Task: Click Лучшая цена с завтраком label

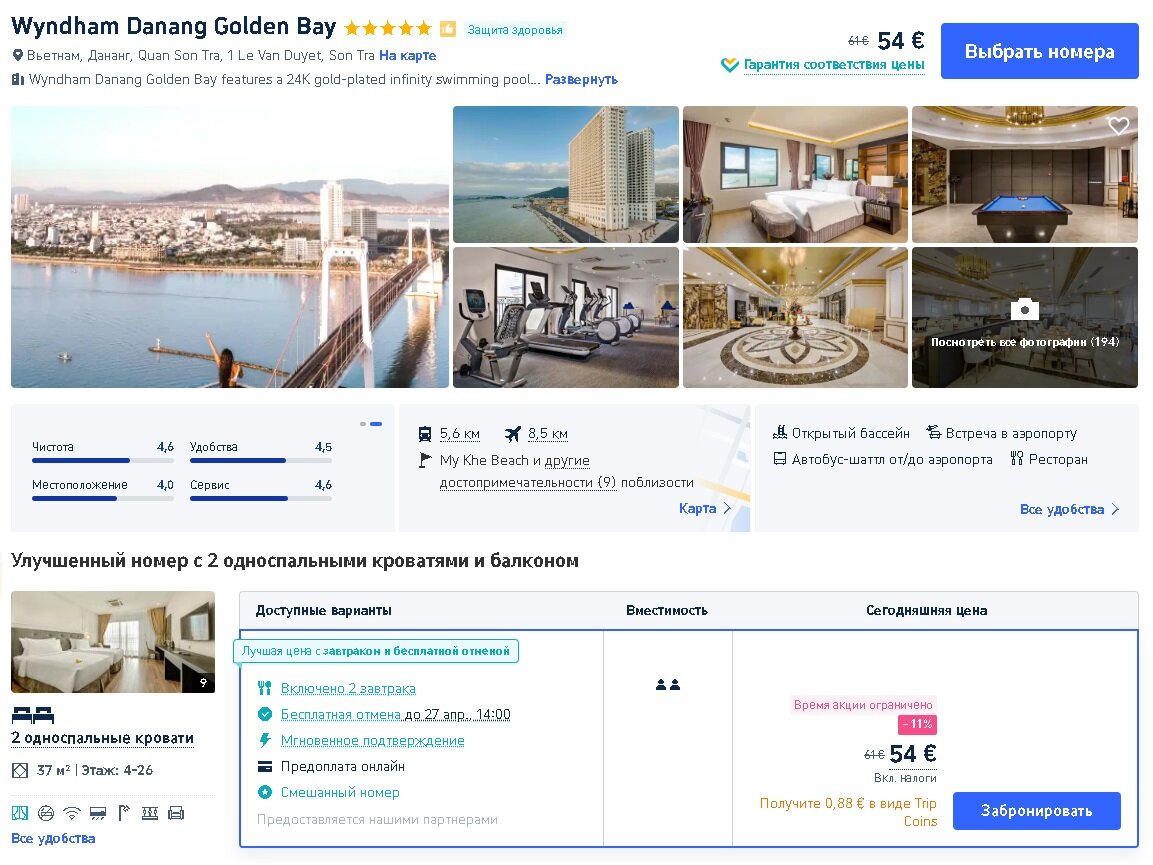Action: click(x=376, y=651)
